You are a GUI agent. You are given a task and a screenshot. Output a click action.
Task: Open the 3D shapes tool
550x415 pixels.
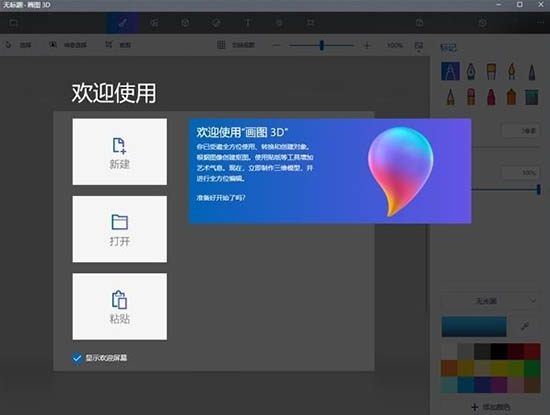tap(185, 23)
